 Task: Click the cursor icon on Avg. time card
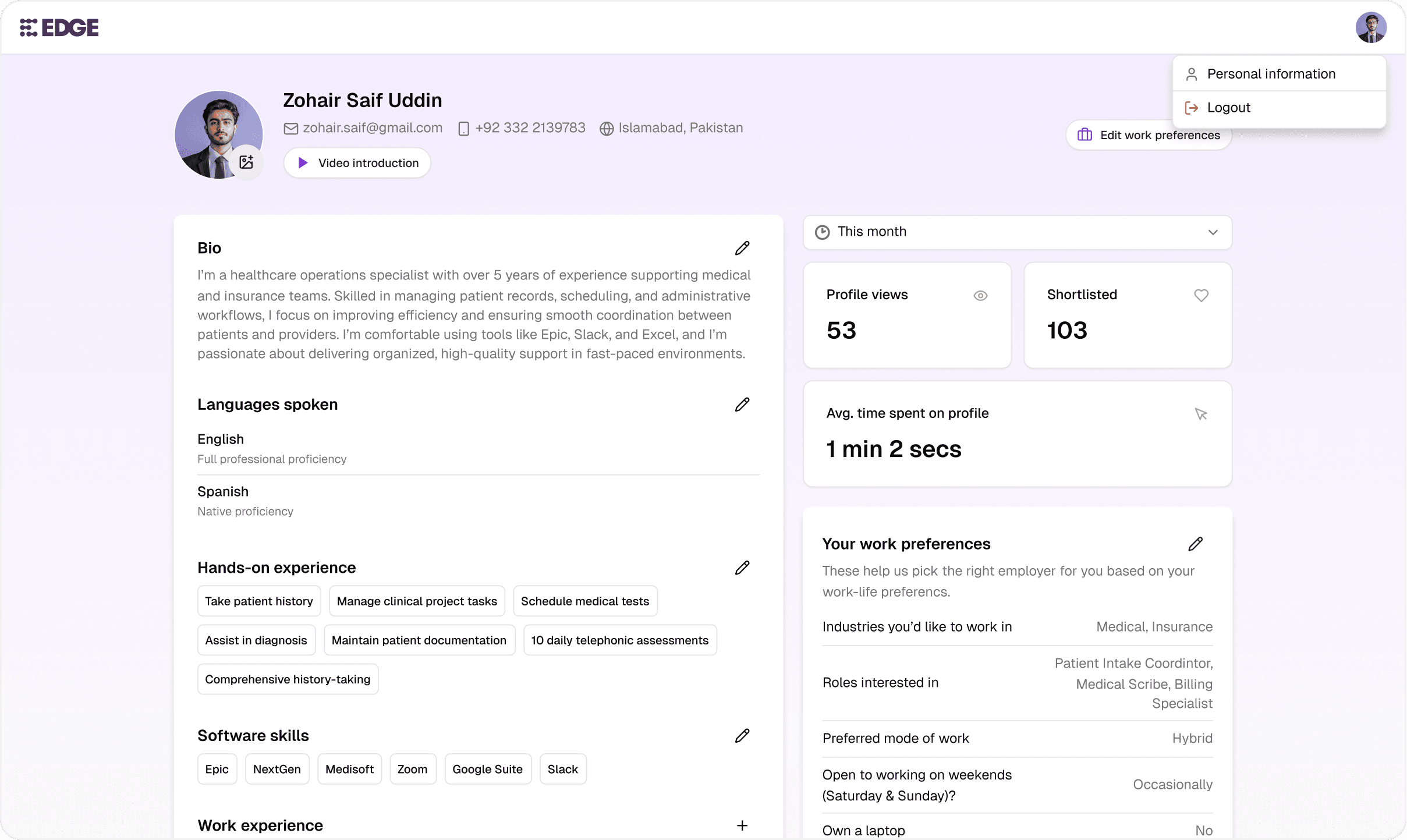[x=1200, y=414]
